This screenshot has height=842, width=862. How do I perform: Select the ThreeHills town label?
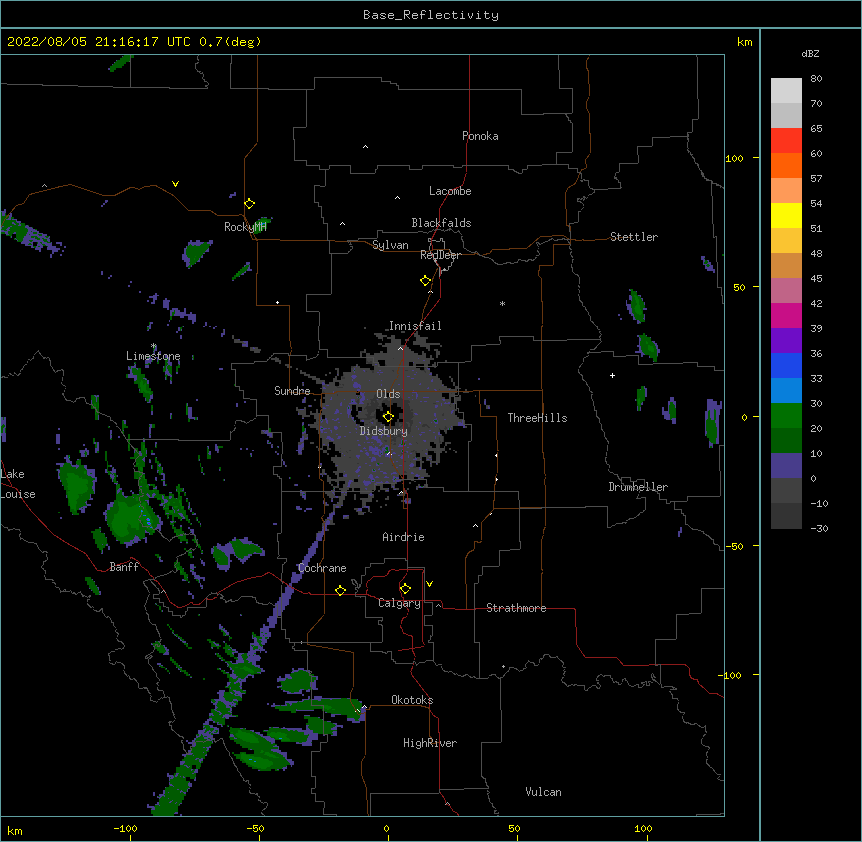click(537, 418)
